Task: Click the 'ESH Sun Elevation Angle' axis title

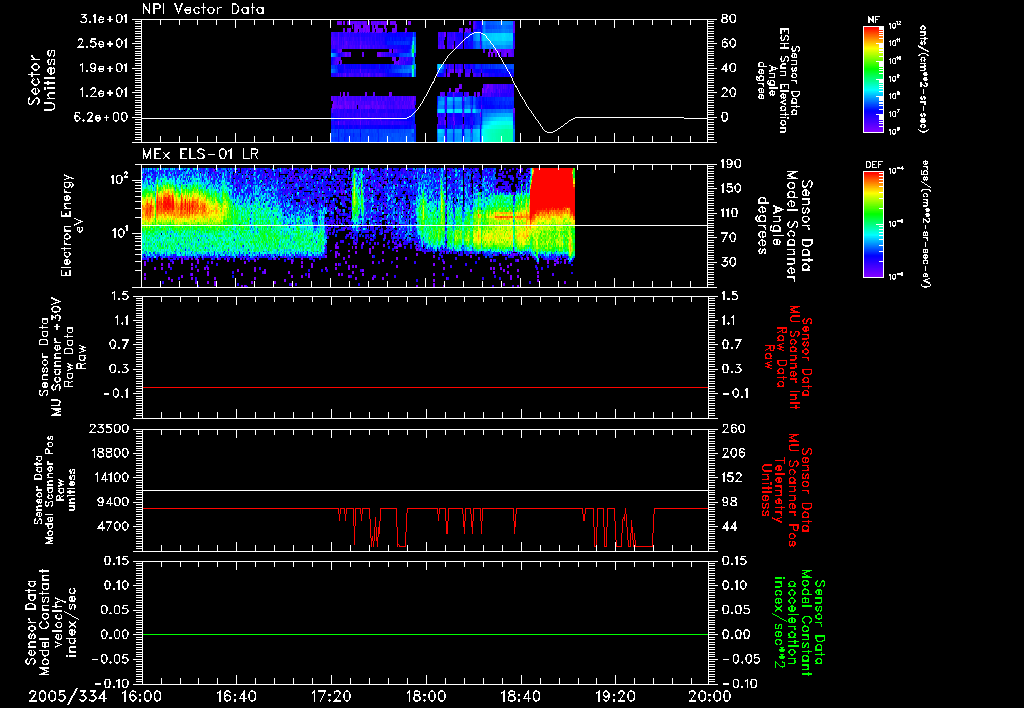Action: [x=777, y=80]
